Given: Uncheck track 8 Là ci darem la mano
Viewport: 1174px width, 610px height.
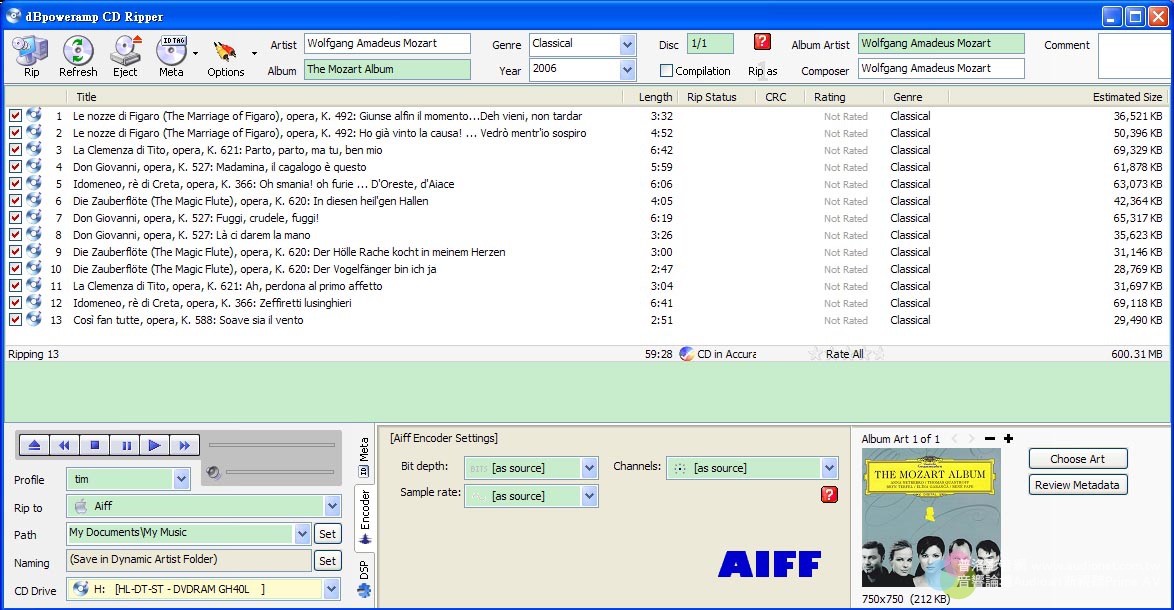Looking at the screenshot, I should 15,234.
